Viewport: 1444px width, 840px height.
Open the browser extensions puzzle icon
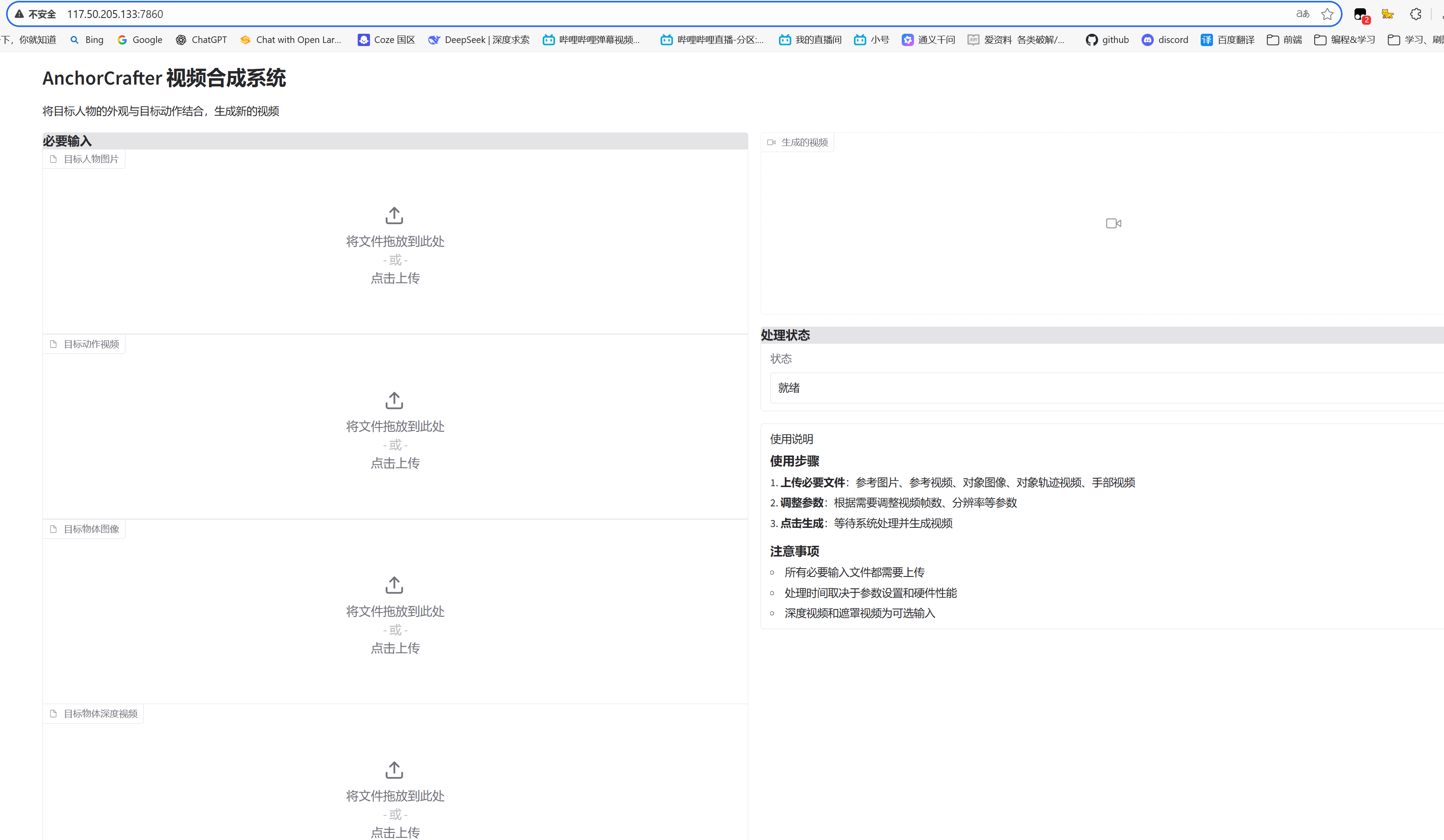[x=1416, y=14]
